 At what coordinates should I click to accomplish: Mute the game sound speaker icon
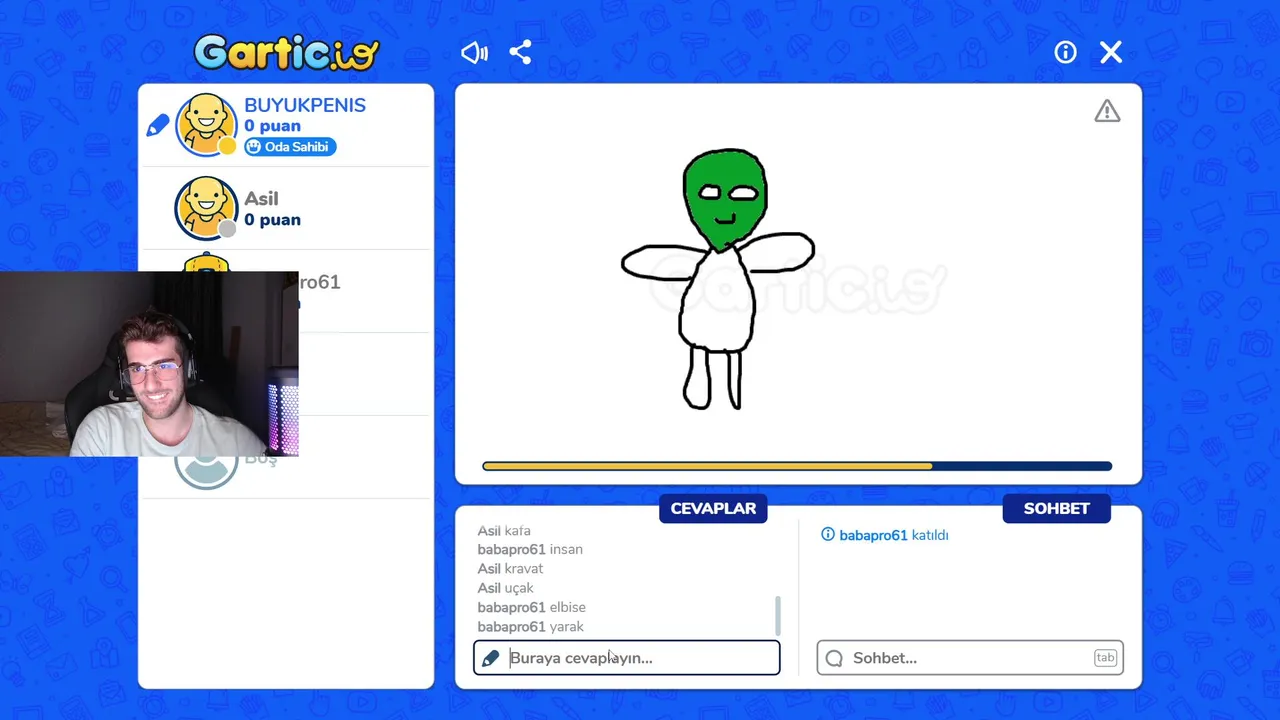coord(474,52)
